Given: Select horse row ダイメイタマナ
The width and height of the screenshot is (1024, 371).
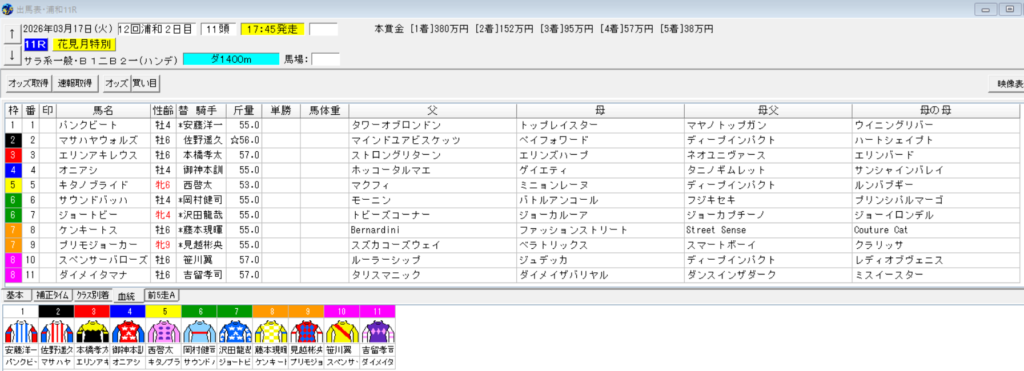Looking at the screenshot, I should [x=513, y=275].
